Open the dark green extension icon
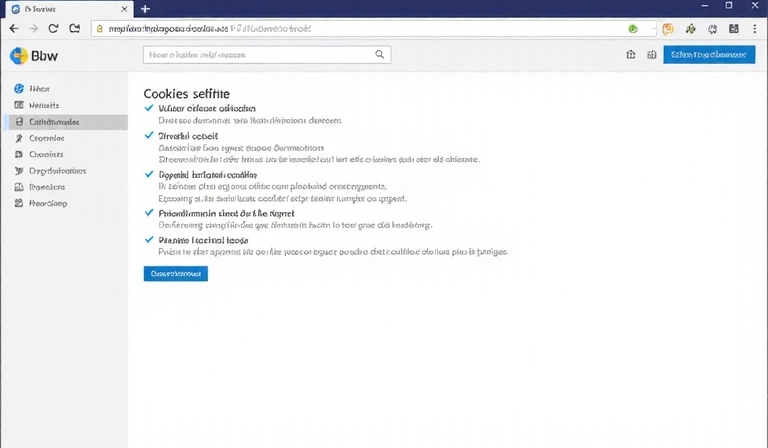768x448 pixels. pyautogui.click(x=691, y=29)
